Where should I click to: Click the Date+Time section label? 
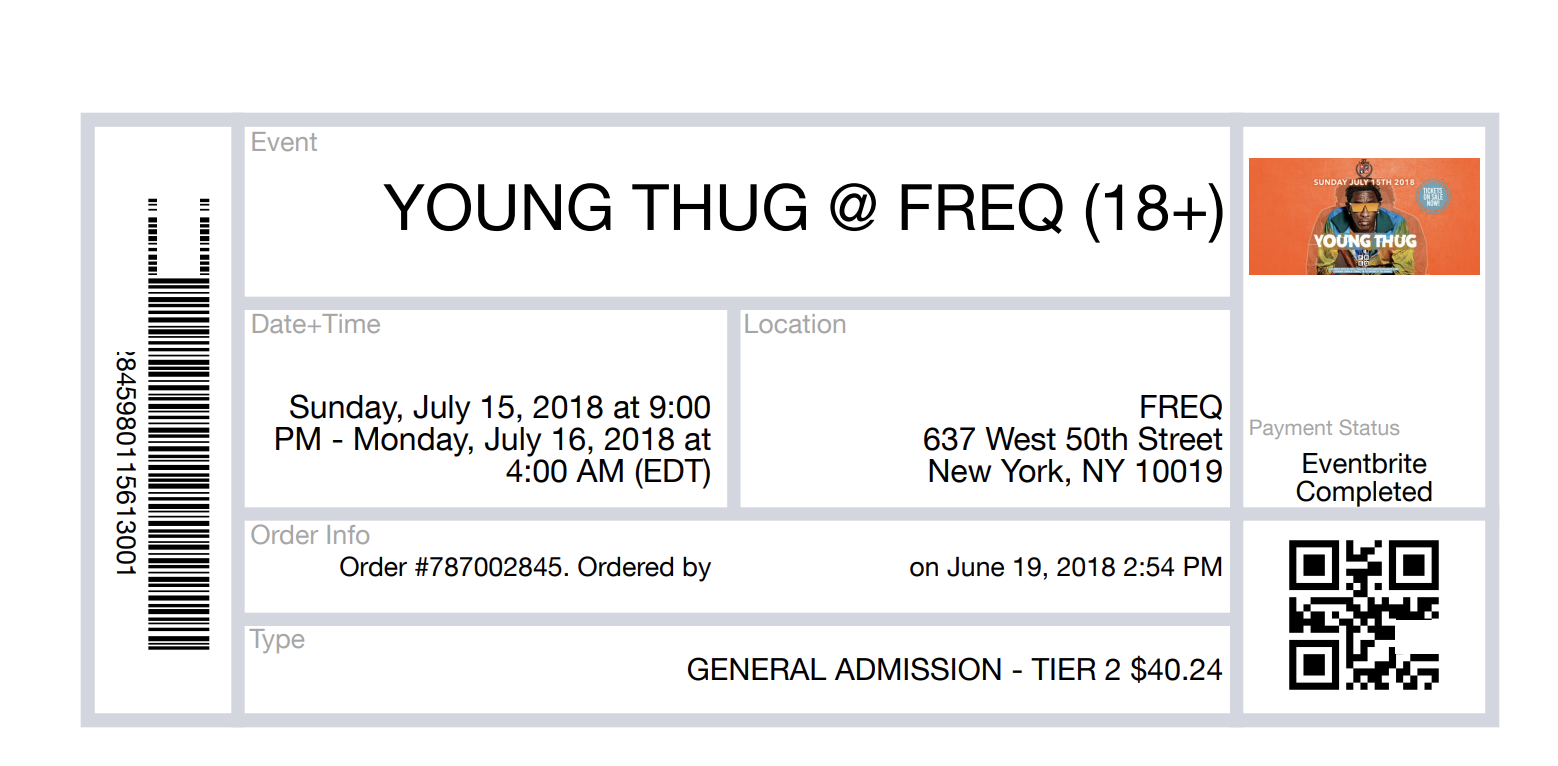coord(316,324)
